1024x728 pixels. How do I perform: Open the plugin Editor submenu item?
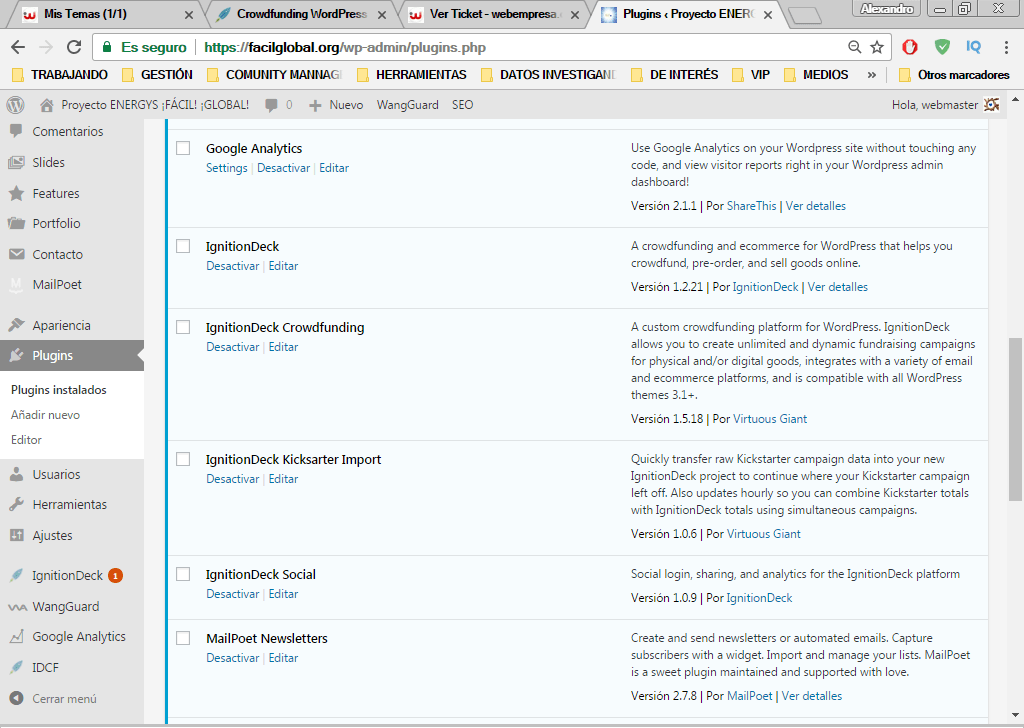[26, 440]
